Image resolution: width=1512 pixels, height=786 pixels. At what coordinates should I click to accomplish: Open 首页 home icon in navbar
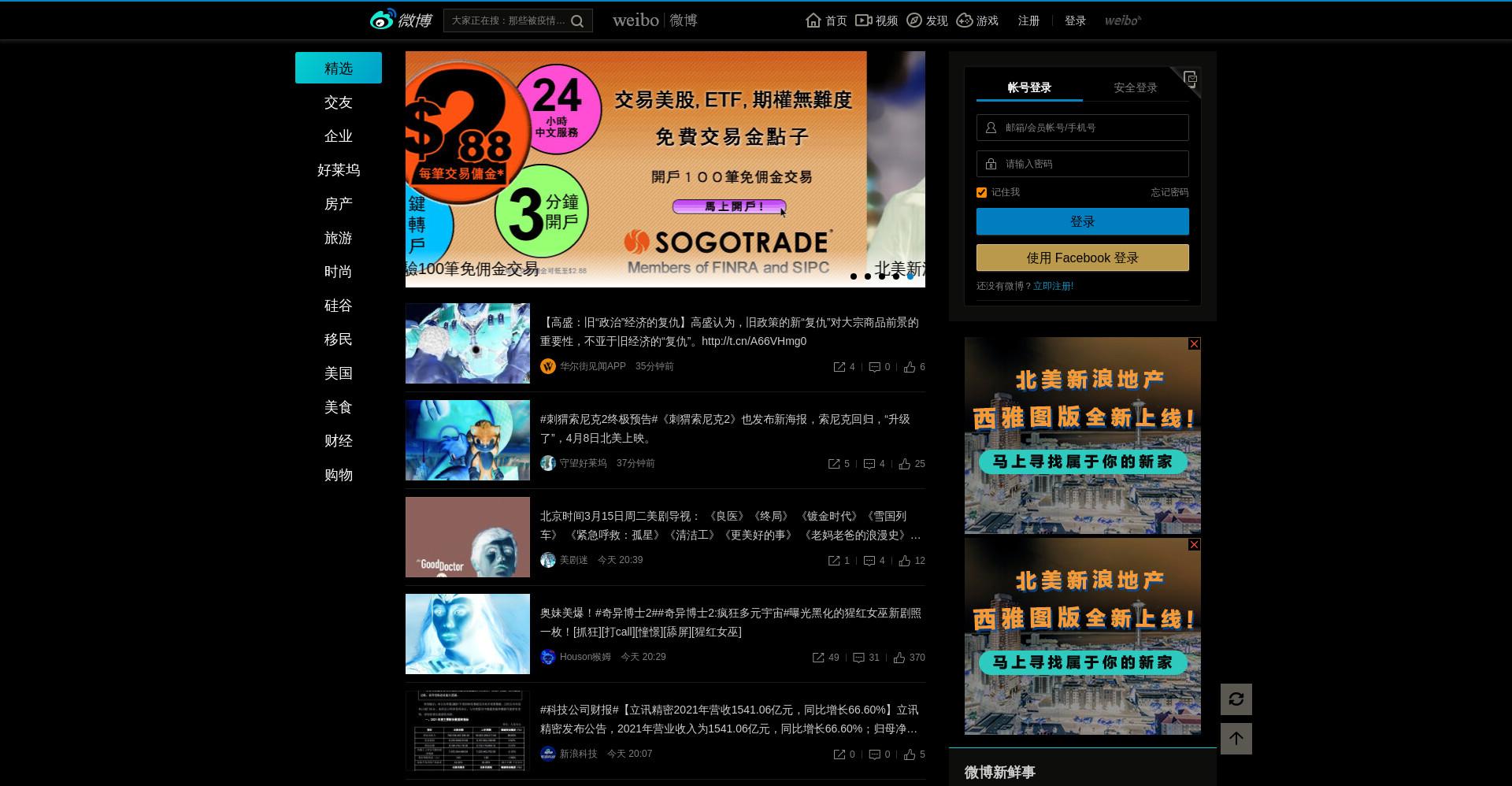(813, 20)
